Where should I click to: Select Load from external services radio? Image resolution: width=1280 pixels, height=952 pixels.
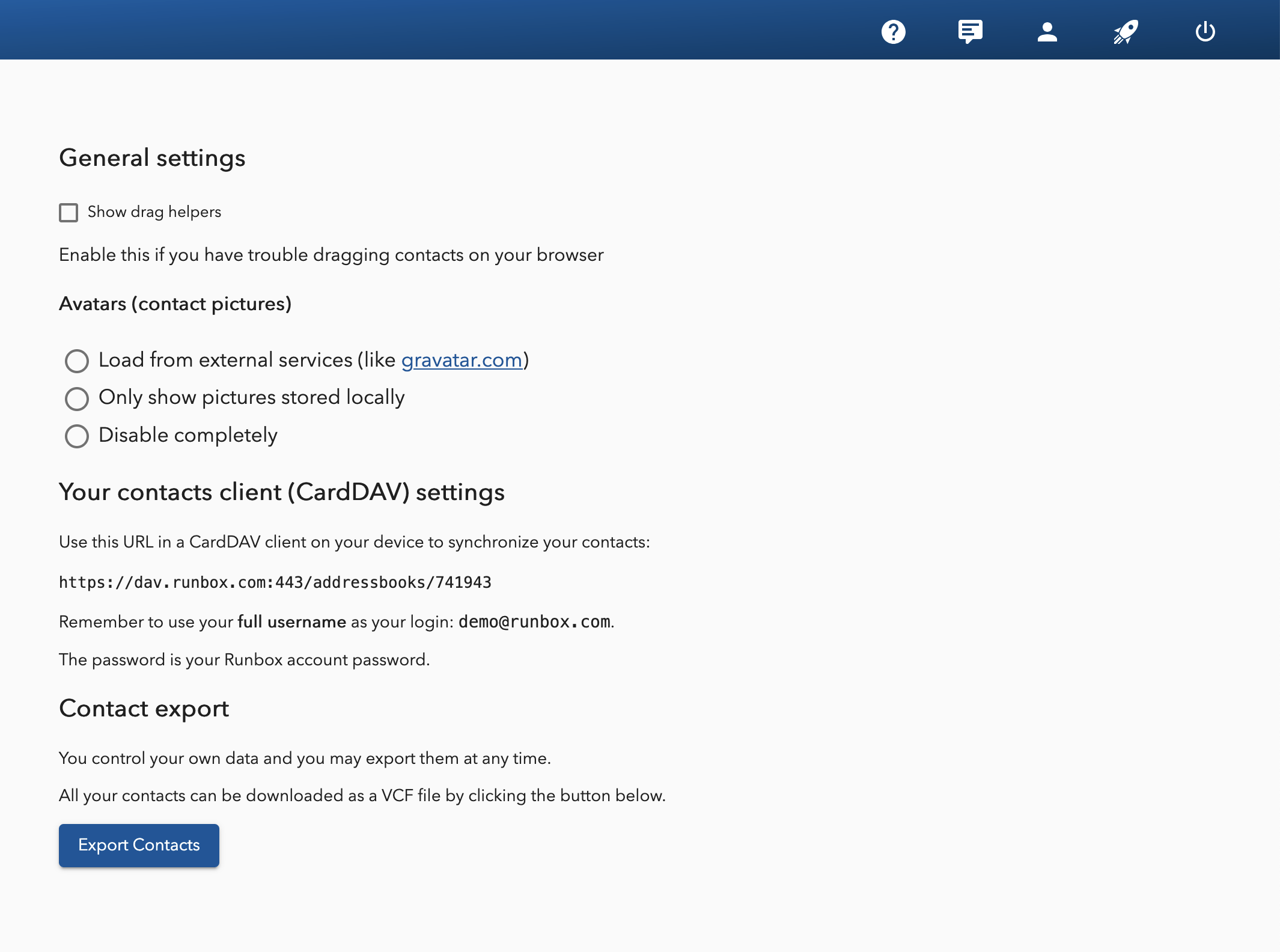pyautogui.click(x=77, y=361)
